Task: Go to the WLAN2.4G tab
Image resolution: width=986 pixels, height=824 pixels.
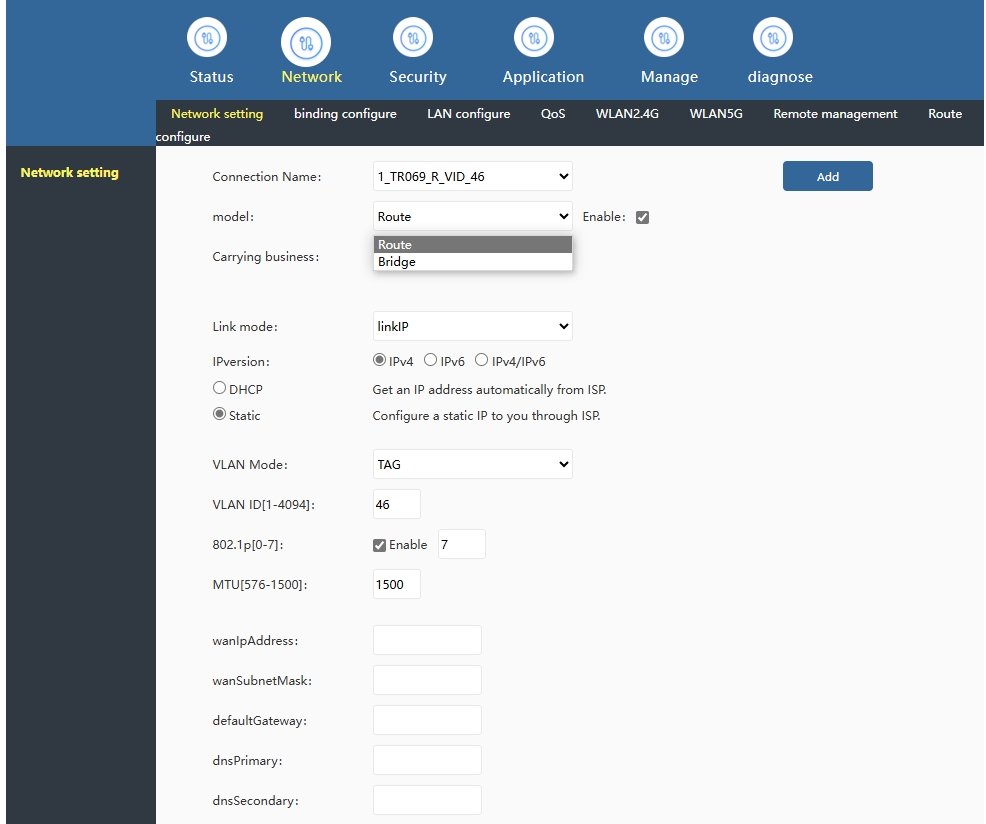Action: (627, 114)
